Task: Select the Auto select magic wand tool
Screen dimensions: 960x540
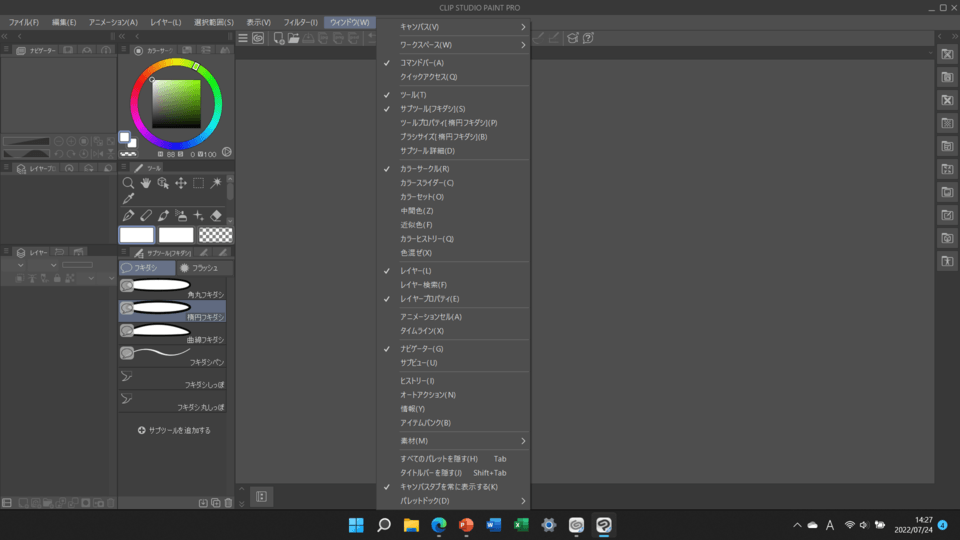Action: (216, 182)
